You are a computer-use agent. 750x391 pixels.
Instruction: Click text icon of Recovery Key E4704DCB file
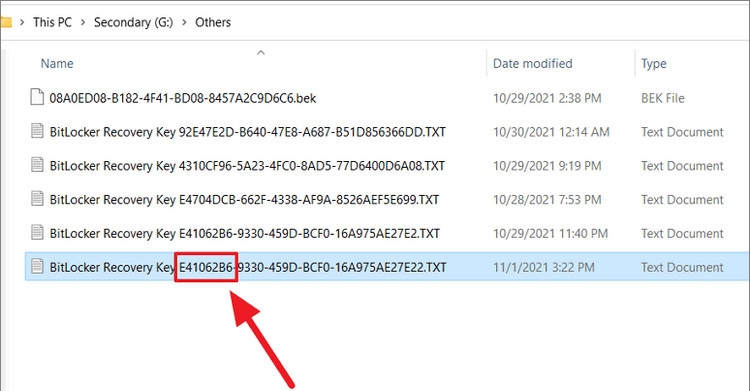37,199
